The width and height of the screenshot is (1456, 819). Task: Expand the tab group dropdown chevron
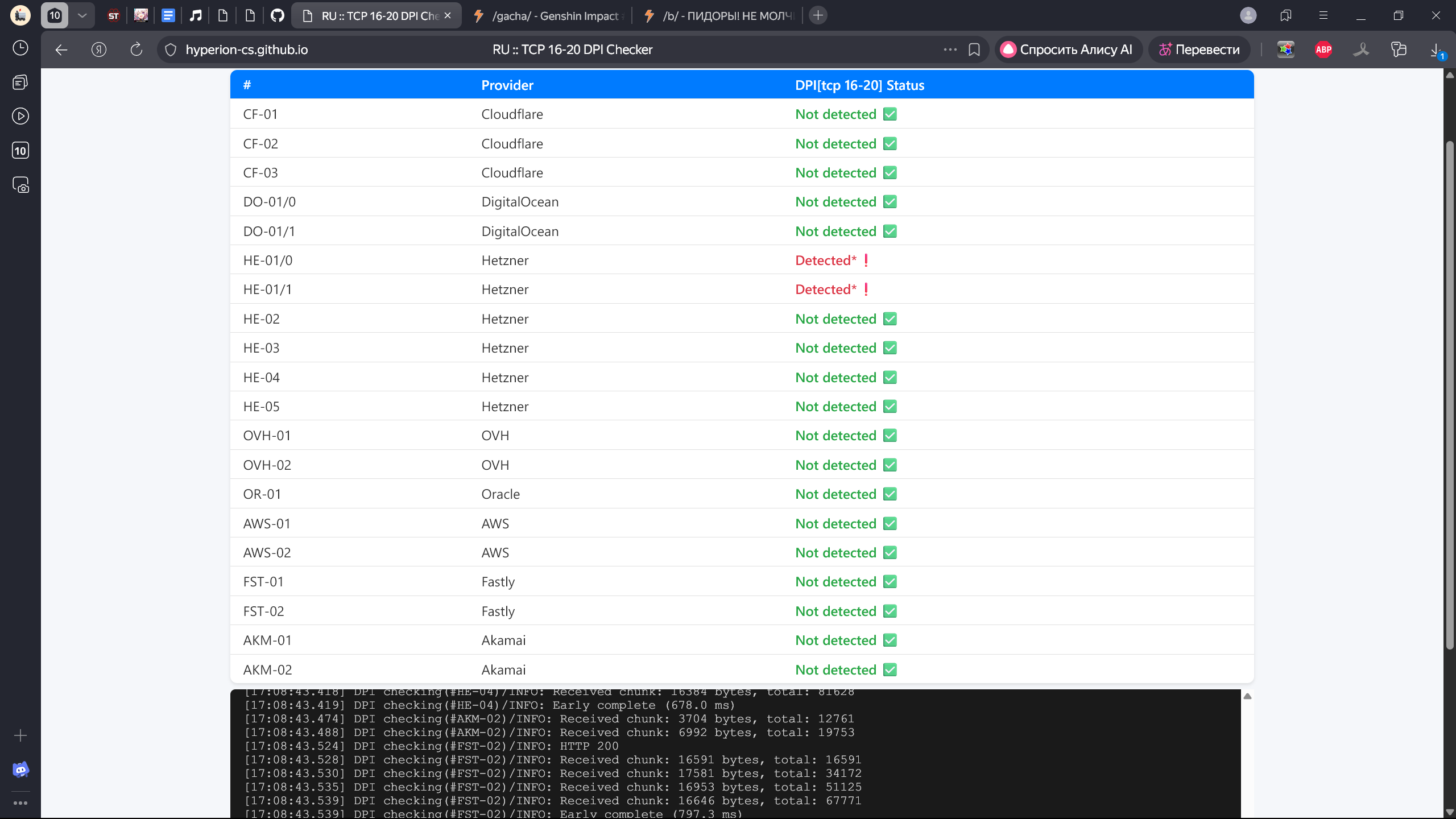pos(82,16)
